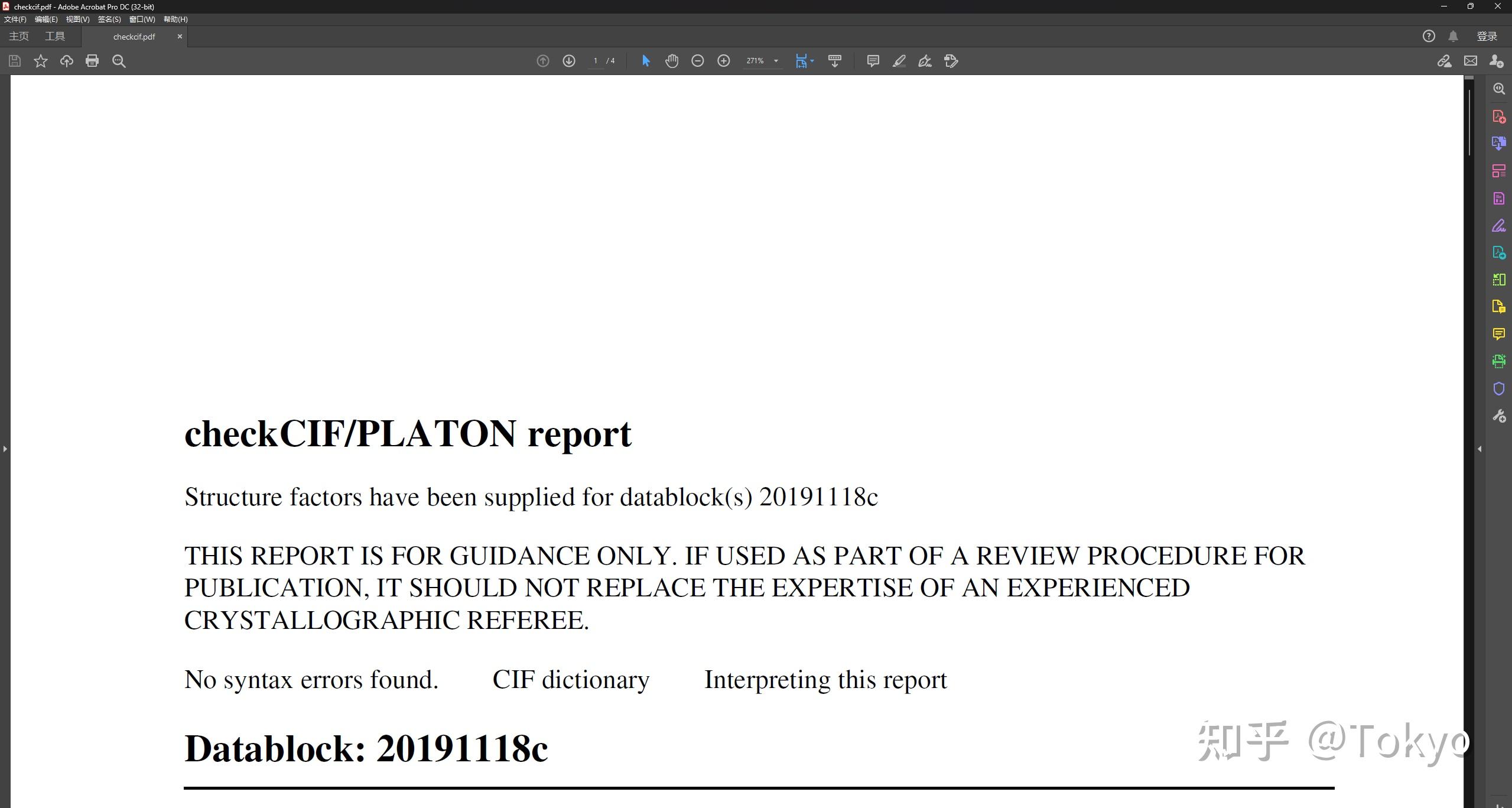Screen dimensions: 1512x808
Task: Open the zoom percentage dropdown
Action: click(x=776, y=61)
